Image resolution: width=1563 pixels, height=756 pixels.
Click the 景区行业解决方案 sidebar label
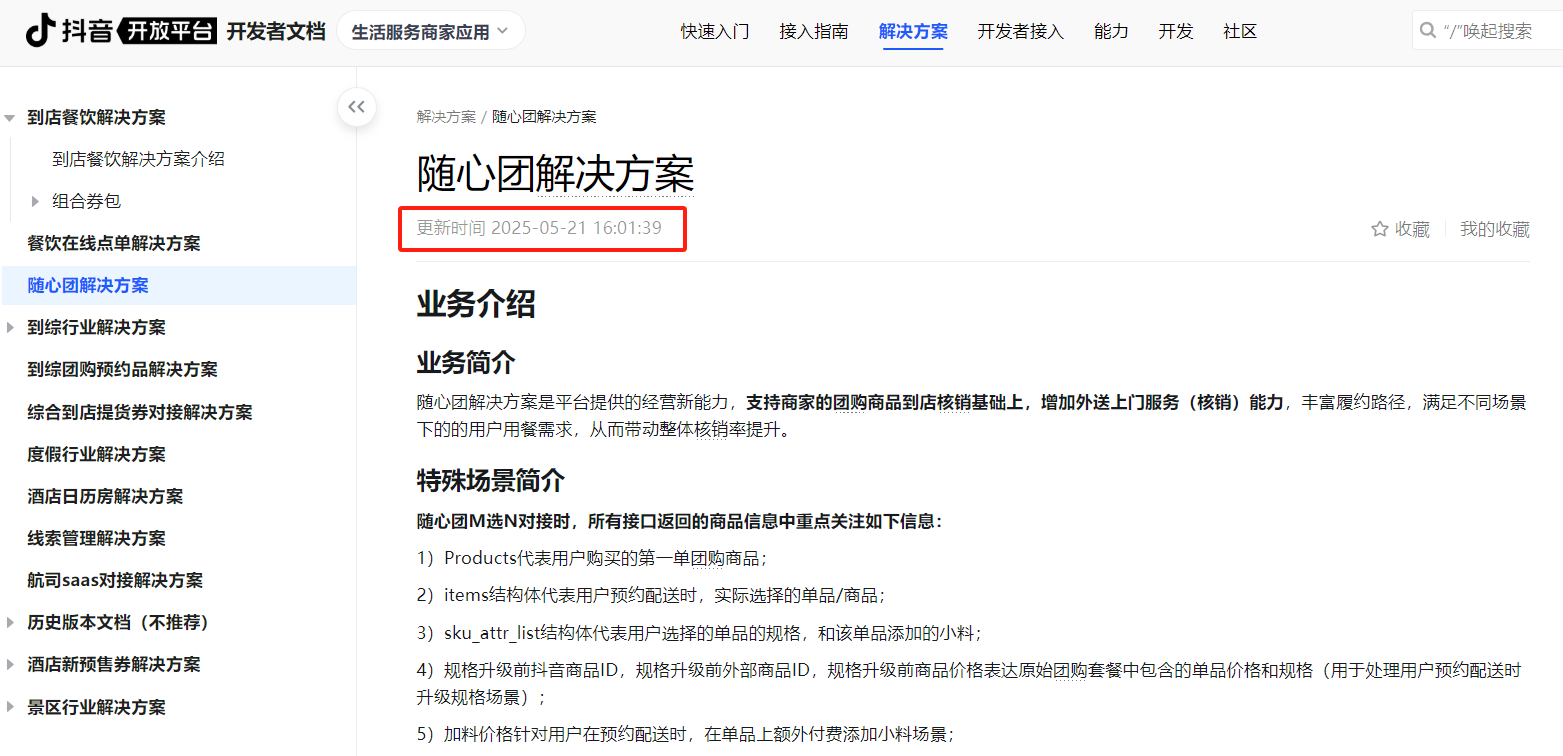pos(96,707)
